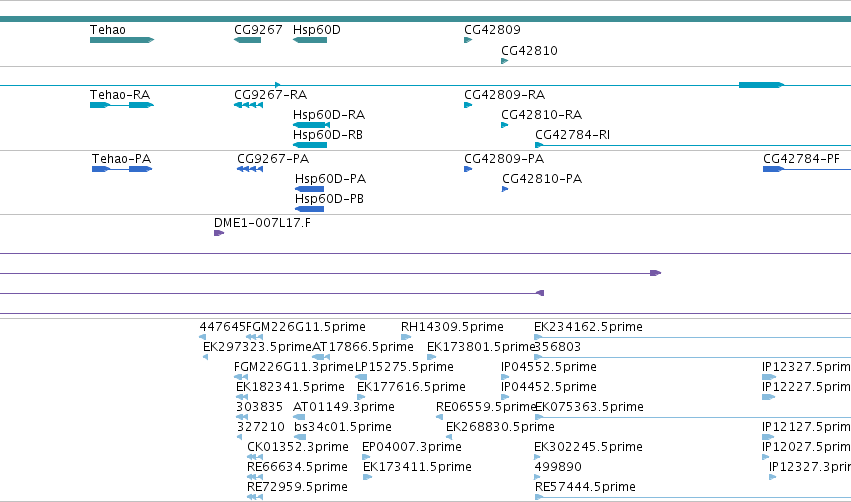The height and width of the screenshot is (502, 851).
Task: Click the CG9267 gene glyph
Action: pos(247,40)
